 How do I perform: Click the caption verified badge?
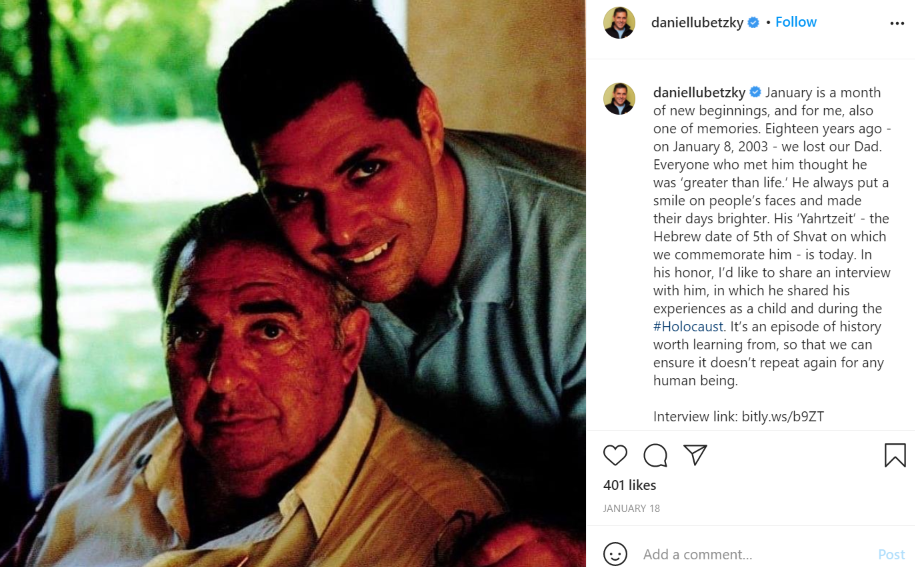(x=755, y=92)
